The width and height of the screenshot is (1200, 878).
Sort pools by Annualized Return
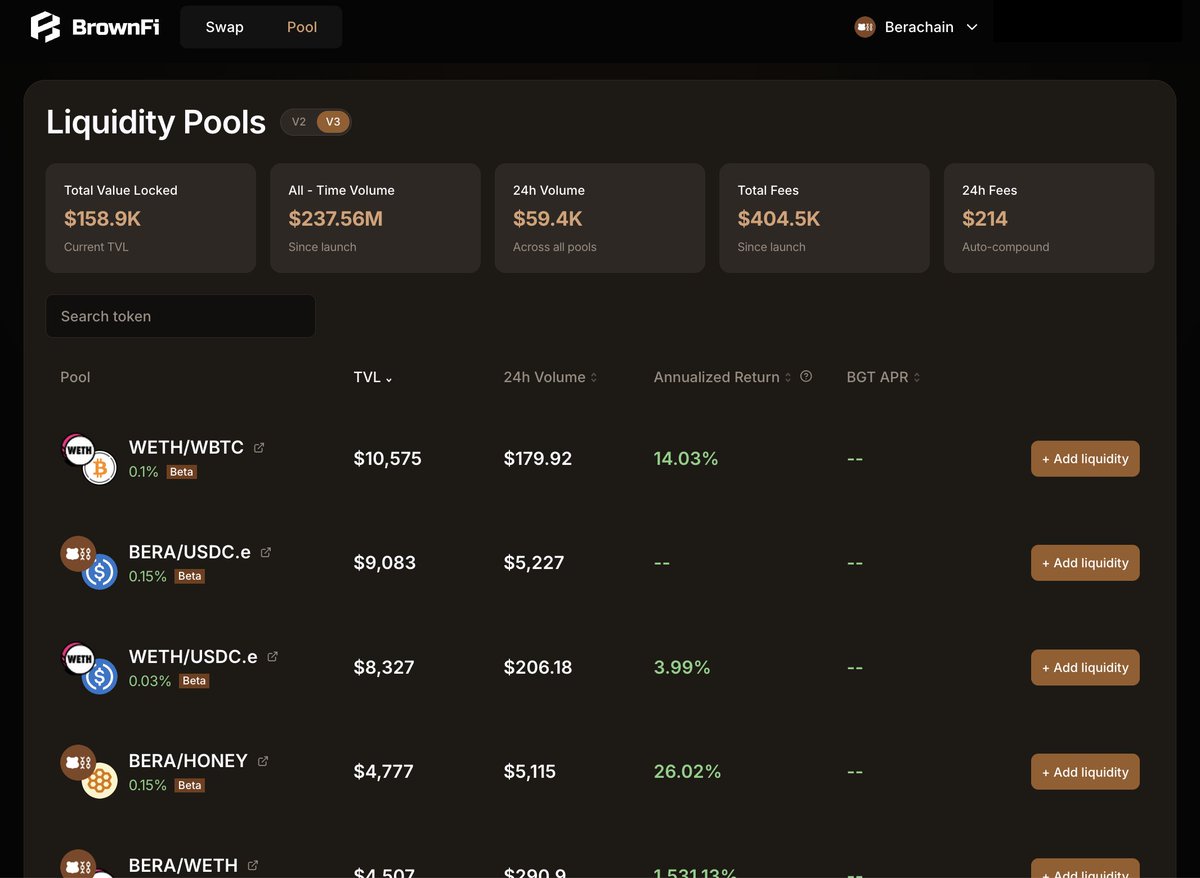coord(722,377)
